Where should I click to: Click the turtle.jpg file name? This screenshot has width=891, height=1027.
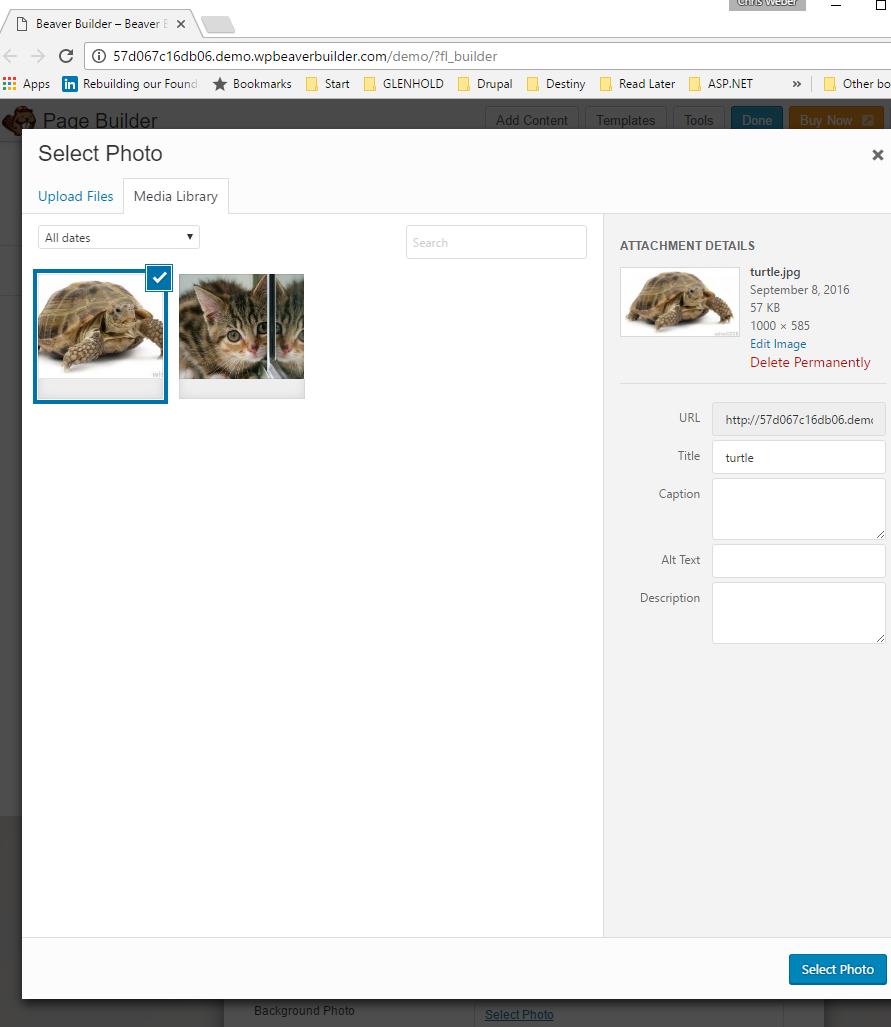775,272
